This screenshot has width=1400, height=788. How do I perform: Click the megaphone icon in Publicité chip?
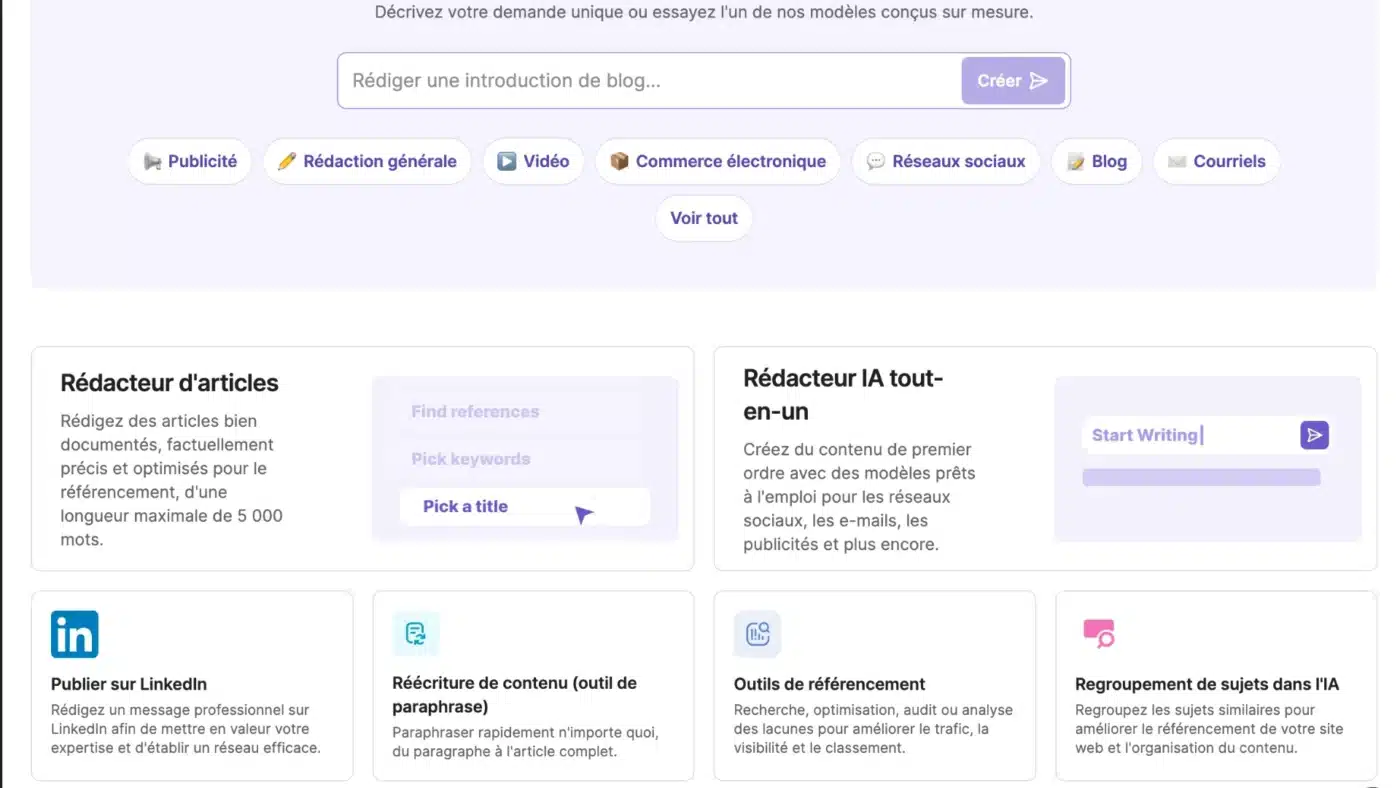153,162
